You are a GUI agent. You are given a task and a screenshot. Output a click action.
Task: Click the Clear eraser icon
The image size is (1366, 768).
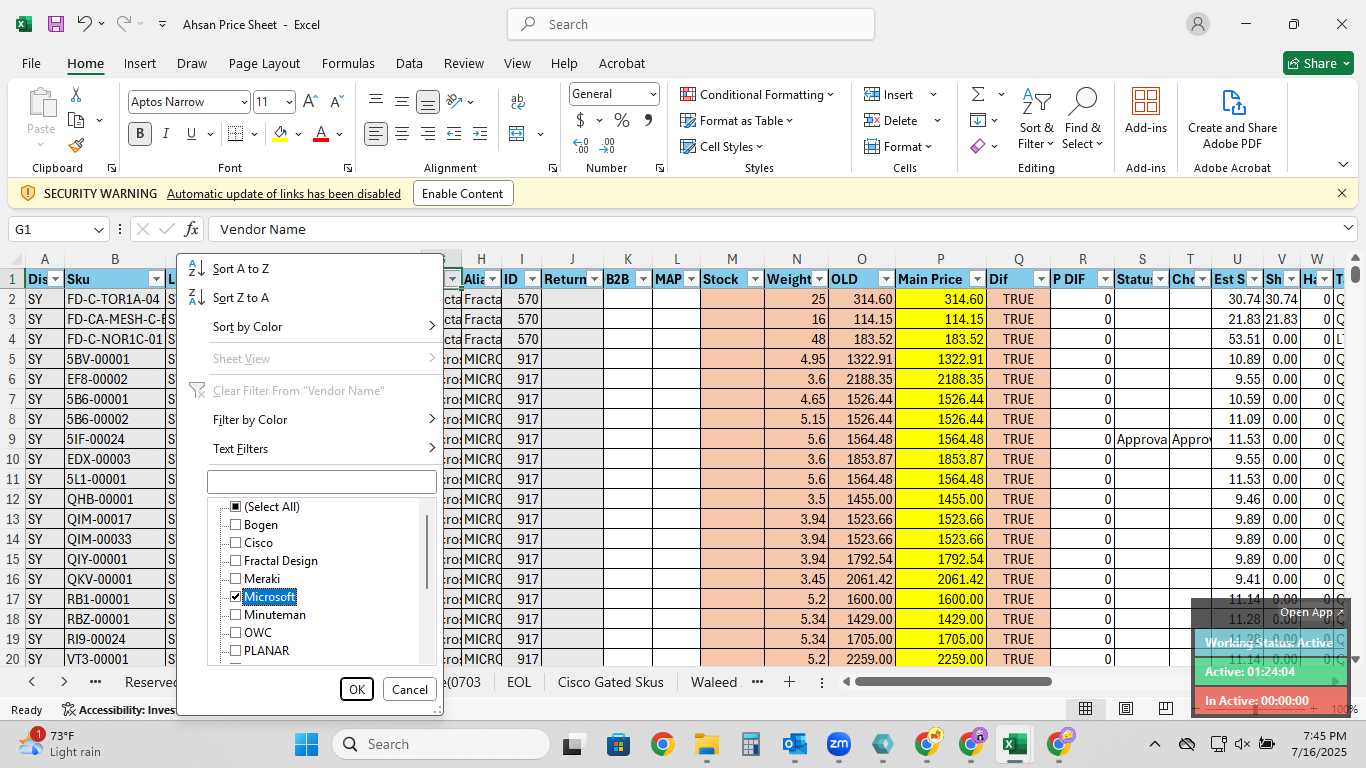click(x=978, y=146)
